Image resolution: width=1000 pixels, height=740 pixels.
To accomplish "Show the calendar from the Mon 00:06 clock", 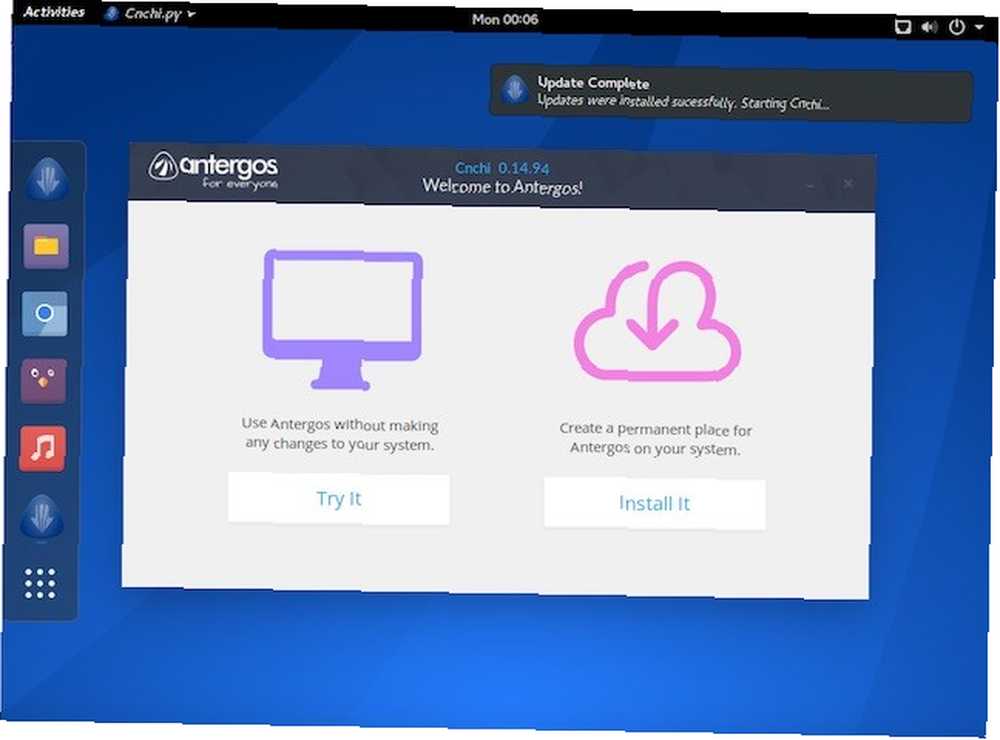I will [504, 19].
